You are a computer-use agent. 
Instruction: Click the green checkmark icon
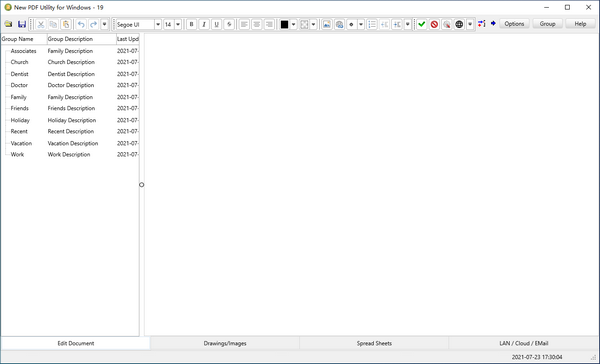[422, 24]
